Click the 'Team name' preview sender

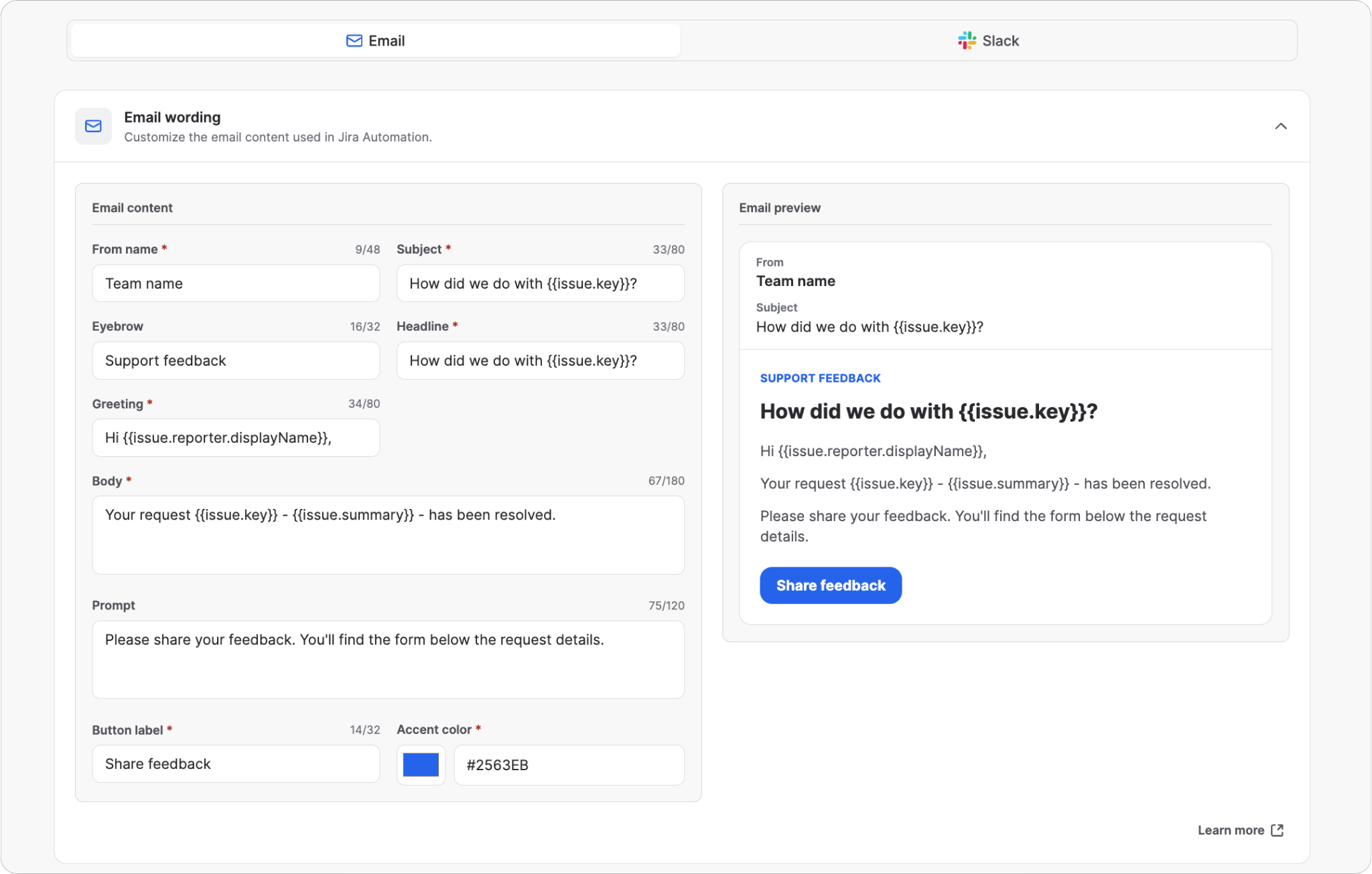click(796, 281)
